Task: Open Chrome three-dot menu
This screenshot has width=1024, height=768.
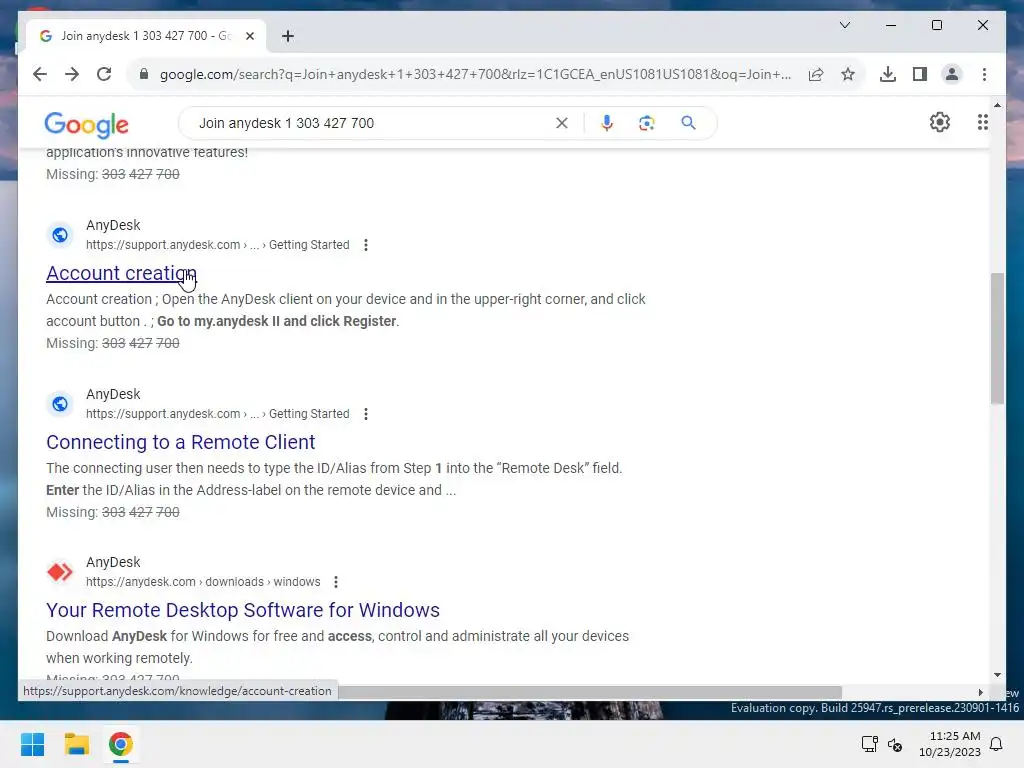Action: coord(984,74)
